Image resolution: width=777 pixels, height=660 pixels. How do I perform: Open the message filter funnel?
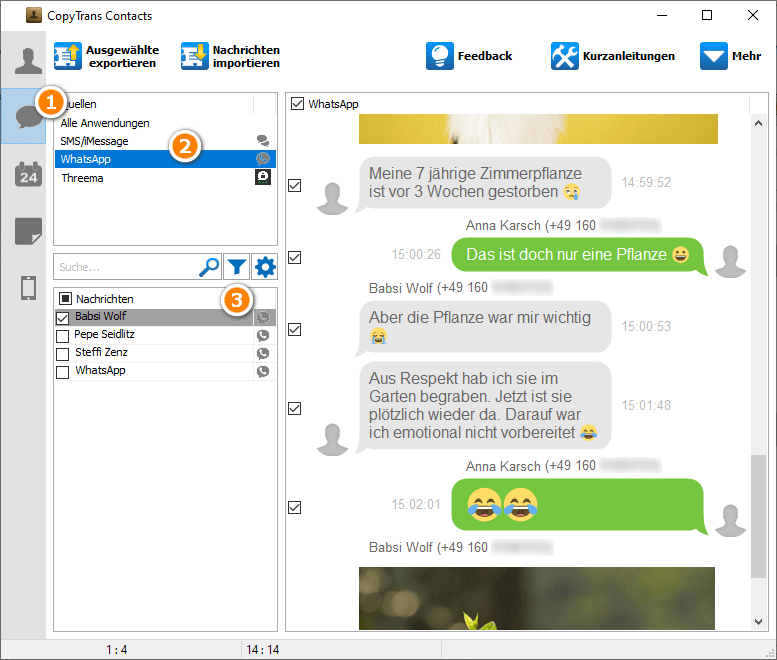[x=236, y=267]
